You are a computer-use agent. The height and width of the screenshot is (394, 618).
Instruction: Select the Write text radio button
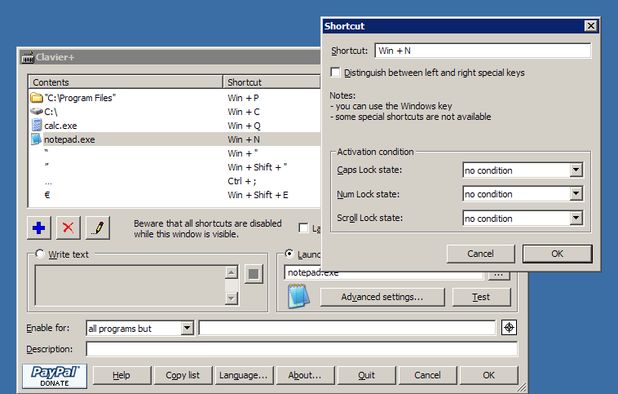click(x=39, y=254)
